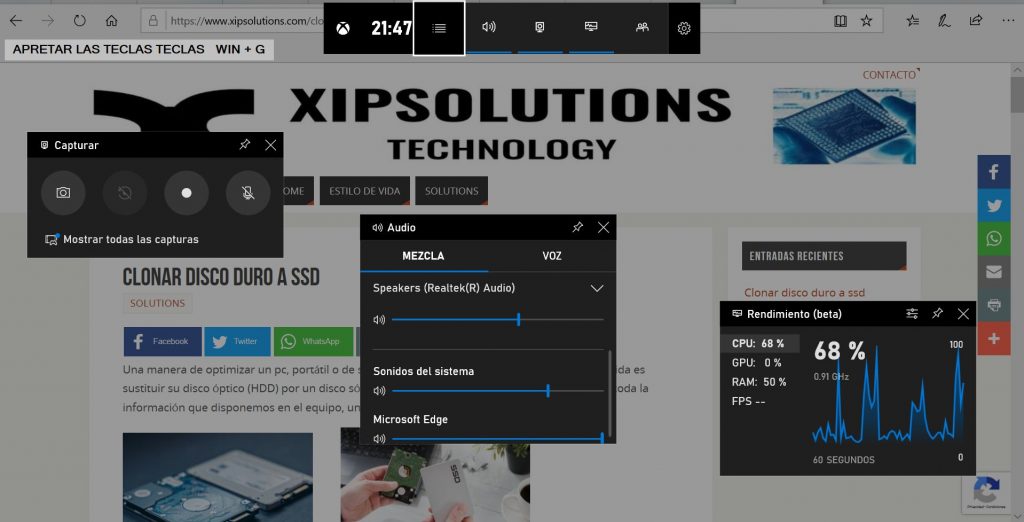The image size is (1024, 522).
Task: Click the SOLUTIONS category tag
Action: pyautogui.click(x=157, y=303)
